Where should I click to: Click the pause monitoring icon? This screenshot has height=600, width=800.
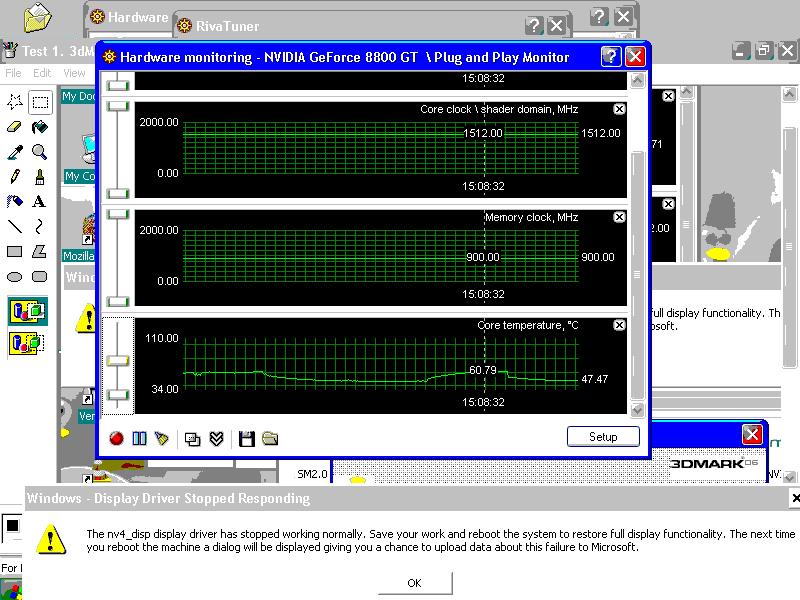(139, 438)
